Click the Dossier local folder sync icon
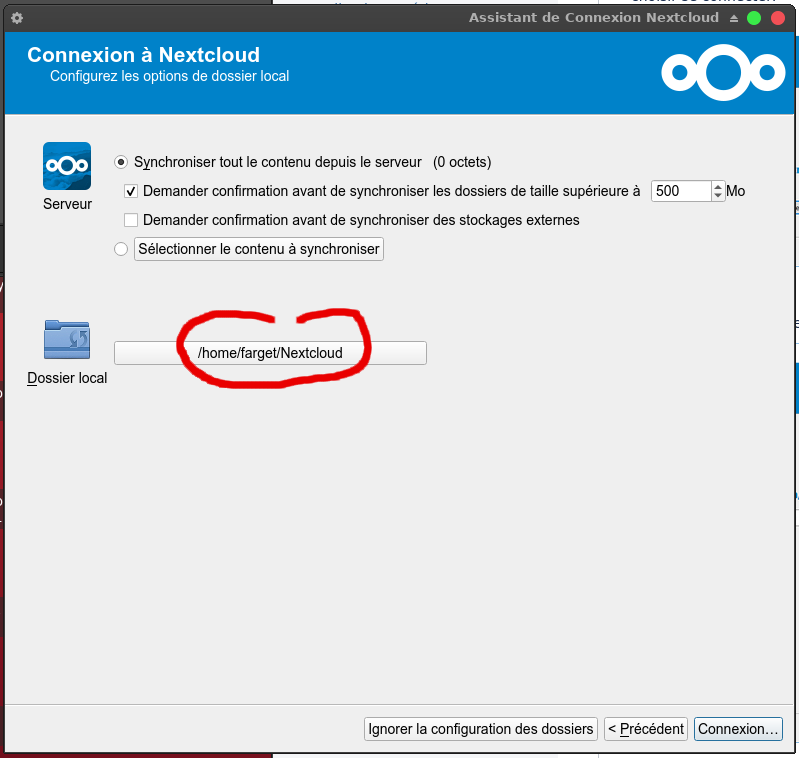The height and width of the screenshot is (758, 799). (x=67, y=341)
